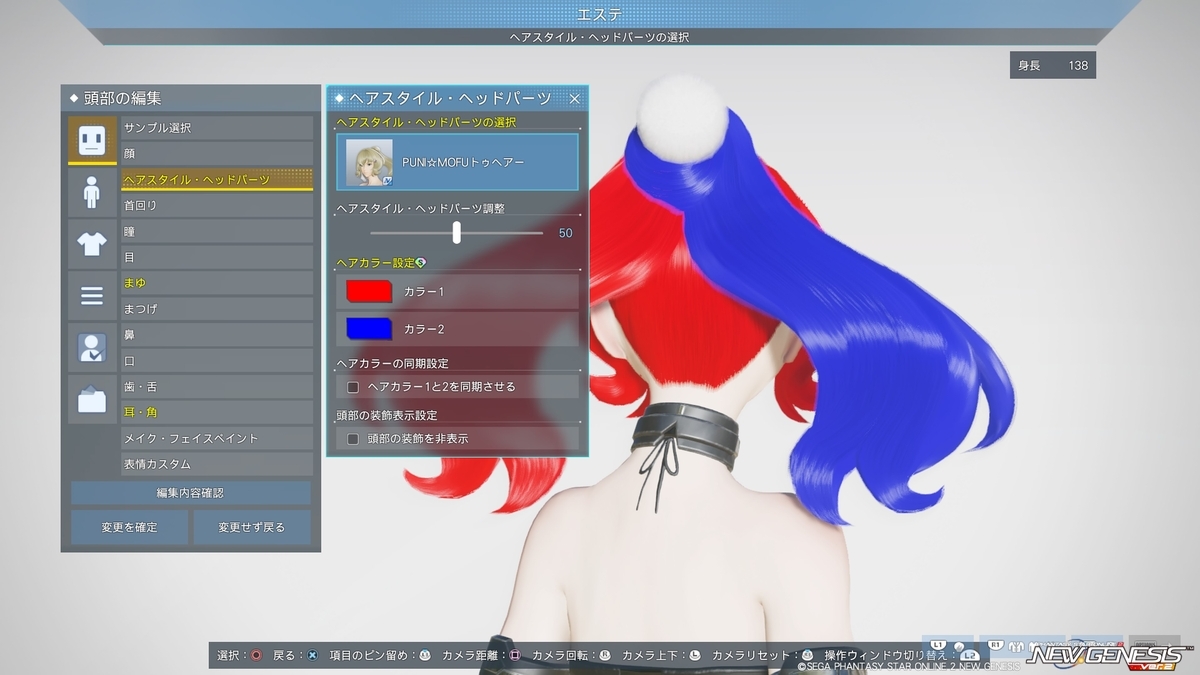The width and height of the screenshot is (1200, 675).
Task: Open the 歯・舌 menu entry
Action: [x=217, y=387]
